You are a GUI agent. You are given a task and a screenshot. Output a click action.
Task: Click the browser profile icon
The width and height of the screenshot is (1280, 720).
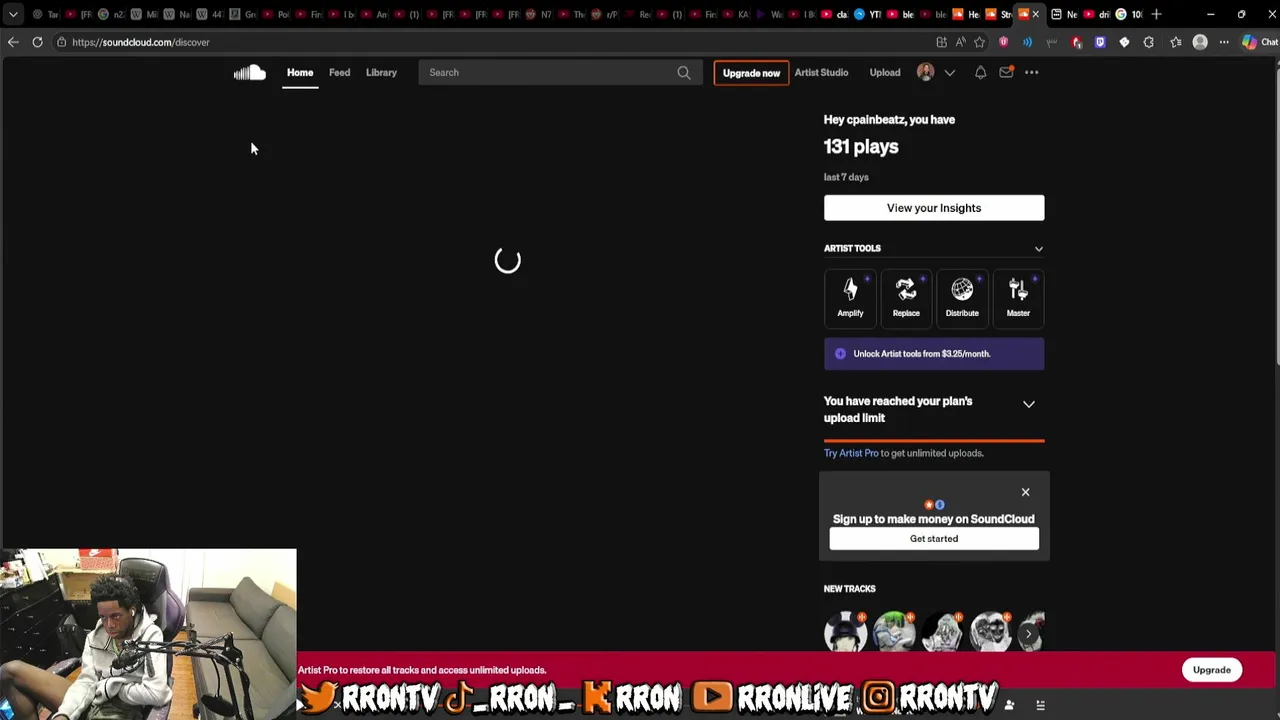coord(1200,42)
